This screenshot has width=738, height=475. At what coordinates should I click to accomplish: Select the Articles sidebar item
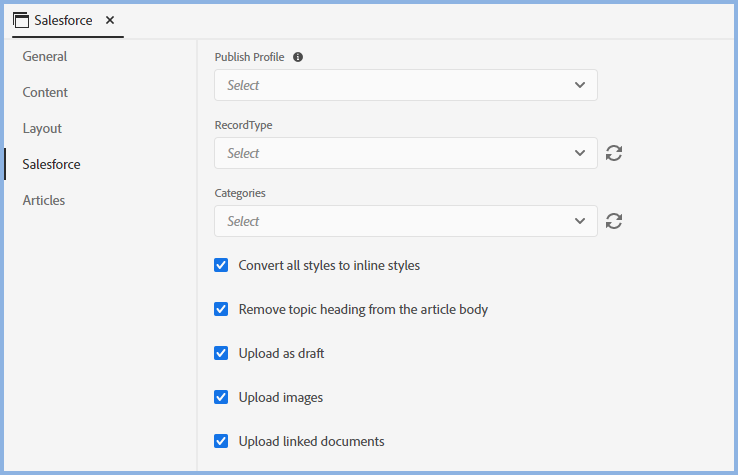tap(44, 200)
